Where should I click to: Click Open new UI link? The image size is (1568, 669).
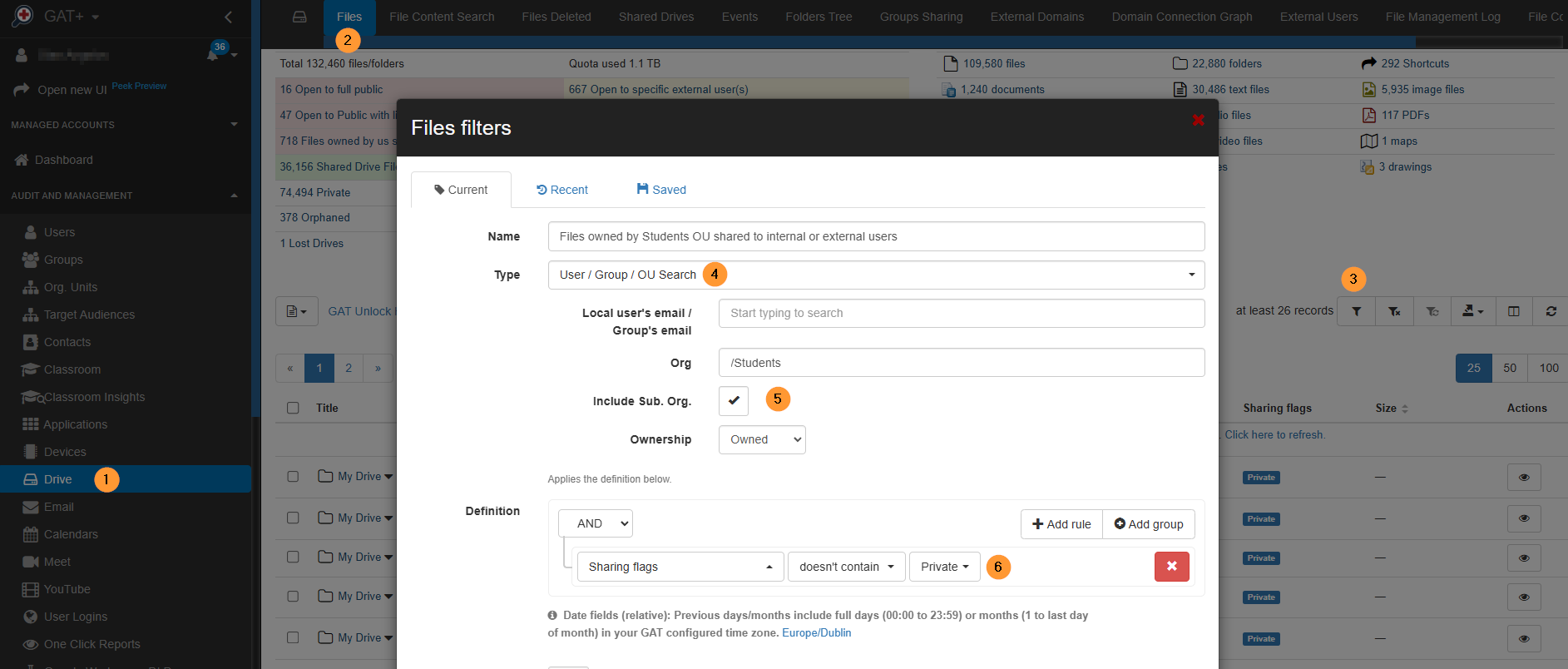[72, 90]
